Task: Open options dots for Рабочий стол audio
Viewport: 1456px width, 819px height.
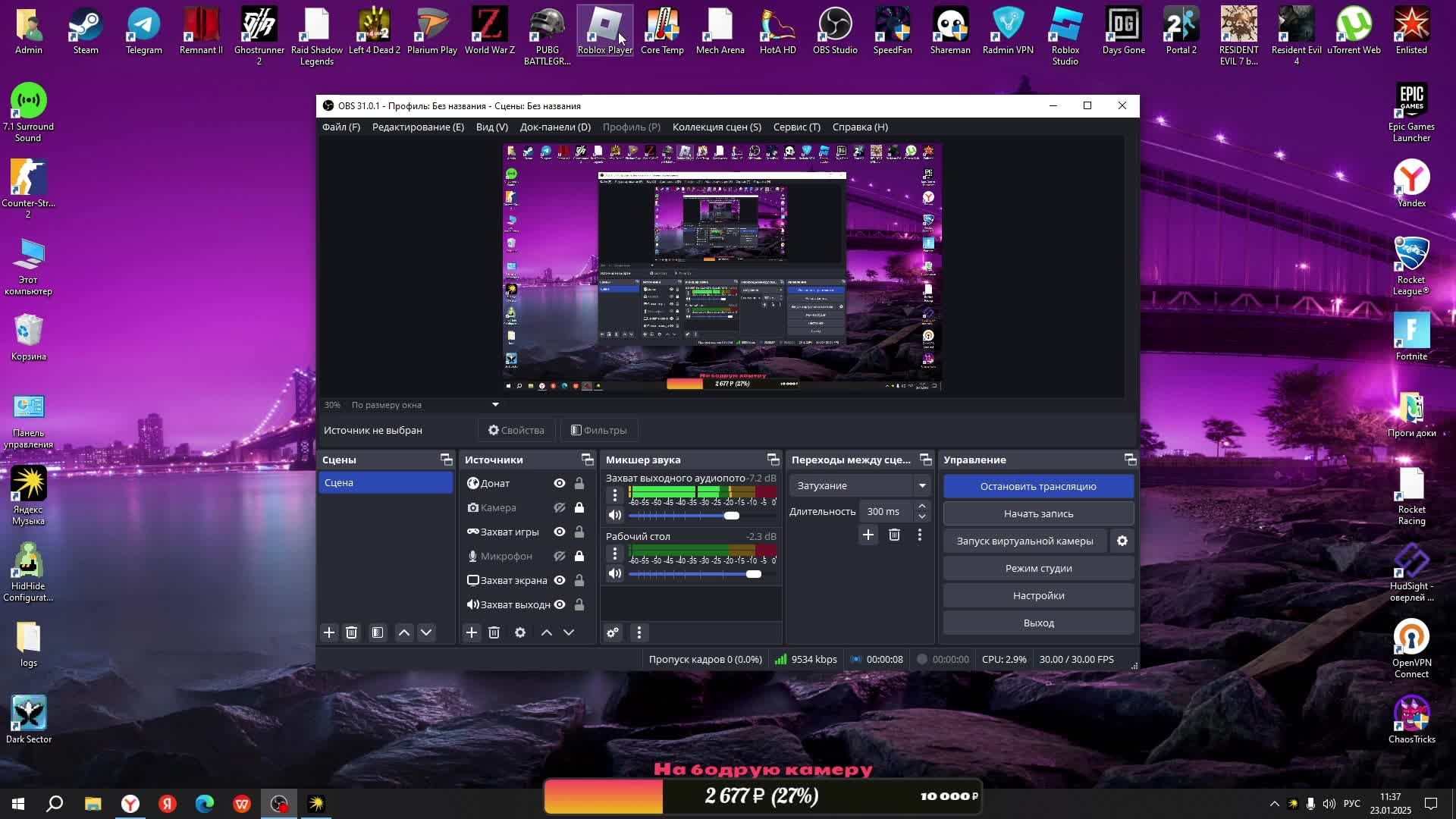Action: (615, 554)
